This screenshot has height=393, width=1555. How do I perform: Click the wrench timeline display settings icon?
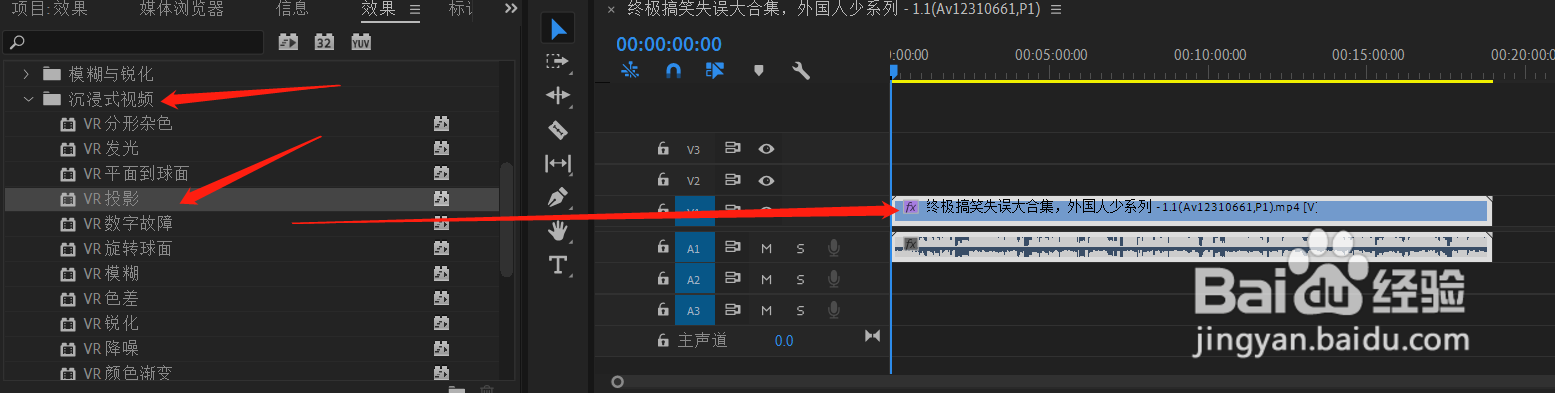click(800, 71)
